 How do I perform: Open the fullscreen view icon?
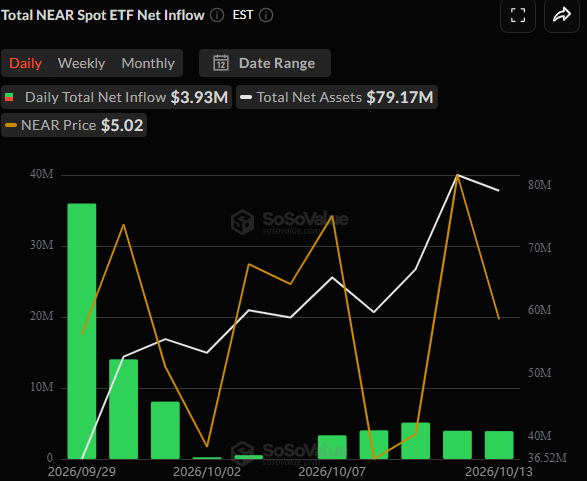518,15
